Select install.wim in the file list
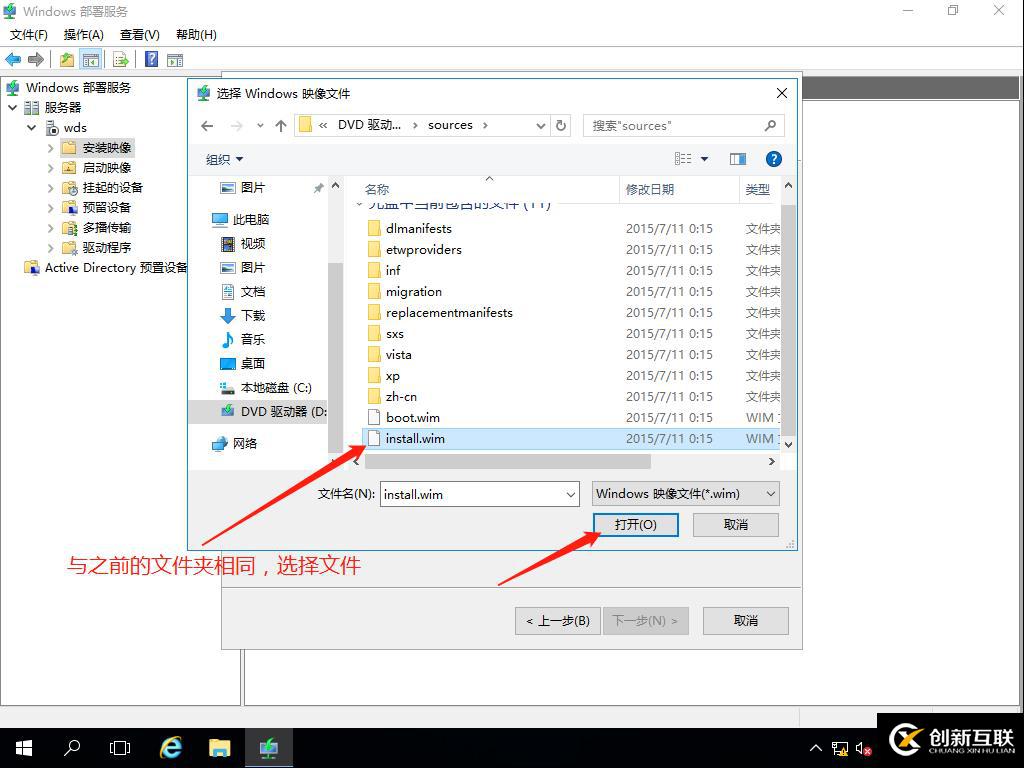1024x768 pixels. [x=414, y=438]
